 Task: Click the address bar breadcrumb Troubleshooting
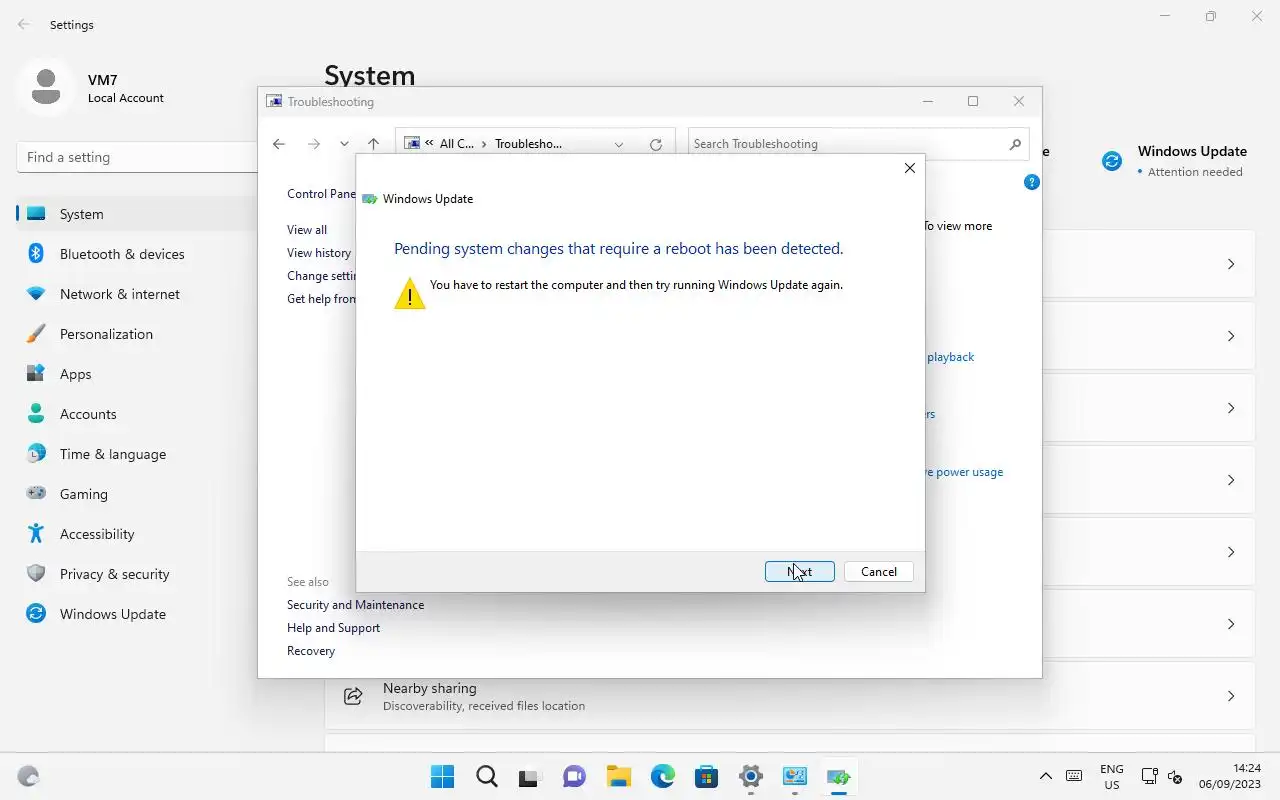click(x=529, y=144)
